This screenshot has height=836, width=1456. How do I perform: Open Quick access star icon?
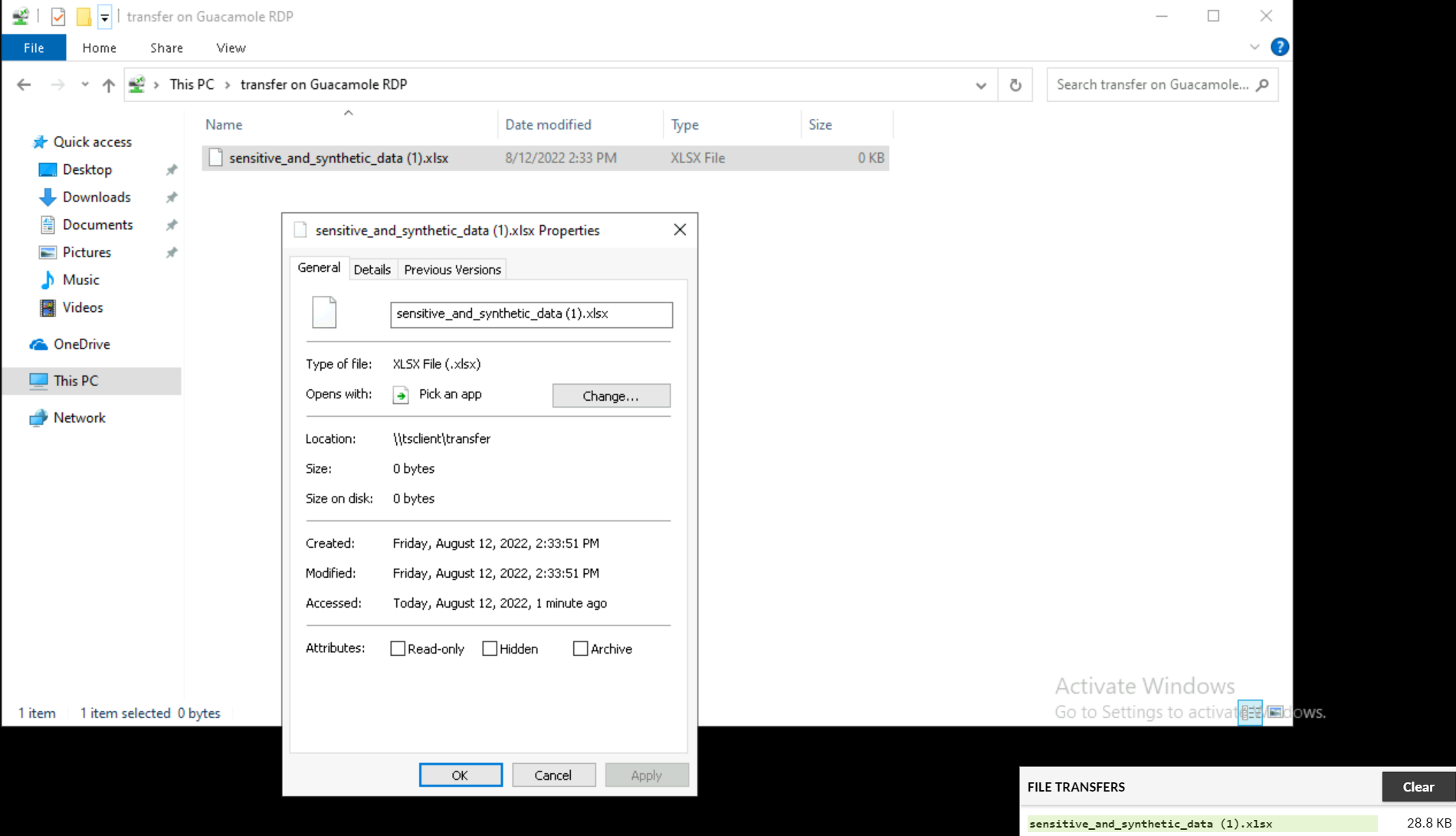pyautogui.click(x=40, y=142)
